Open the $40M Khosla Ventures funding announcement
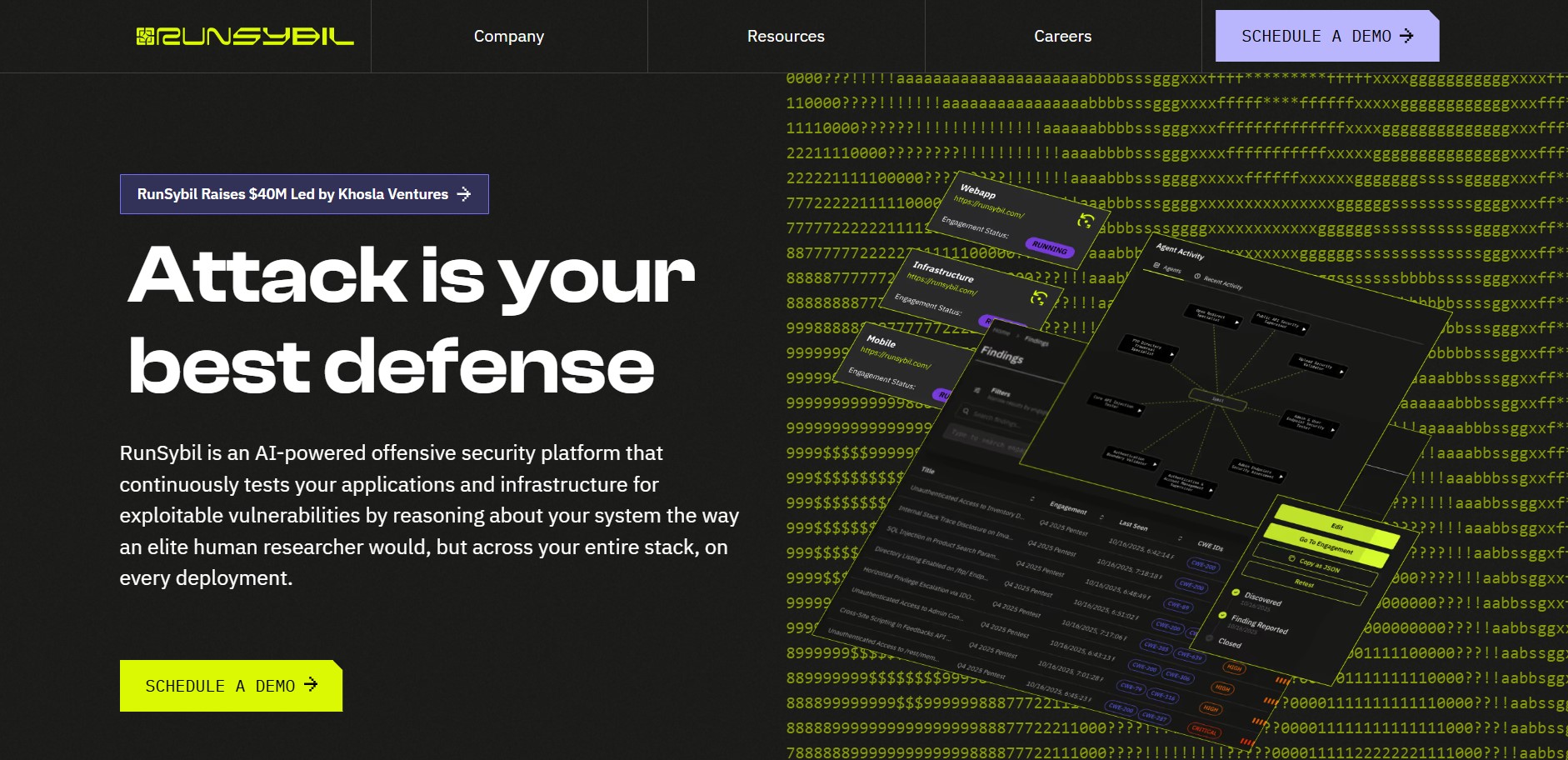The width and height of the screenshot is (1568, 760). pyautogui.click(x=304, y=194)
